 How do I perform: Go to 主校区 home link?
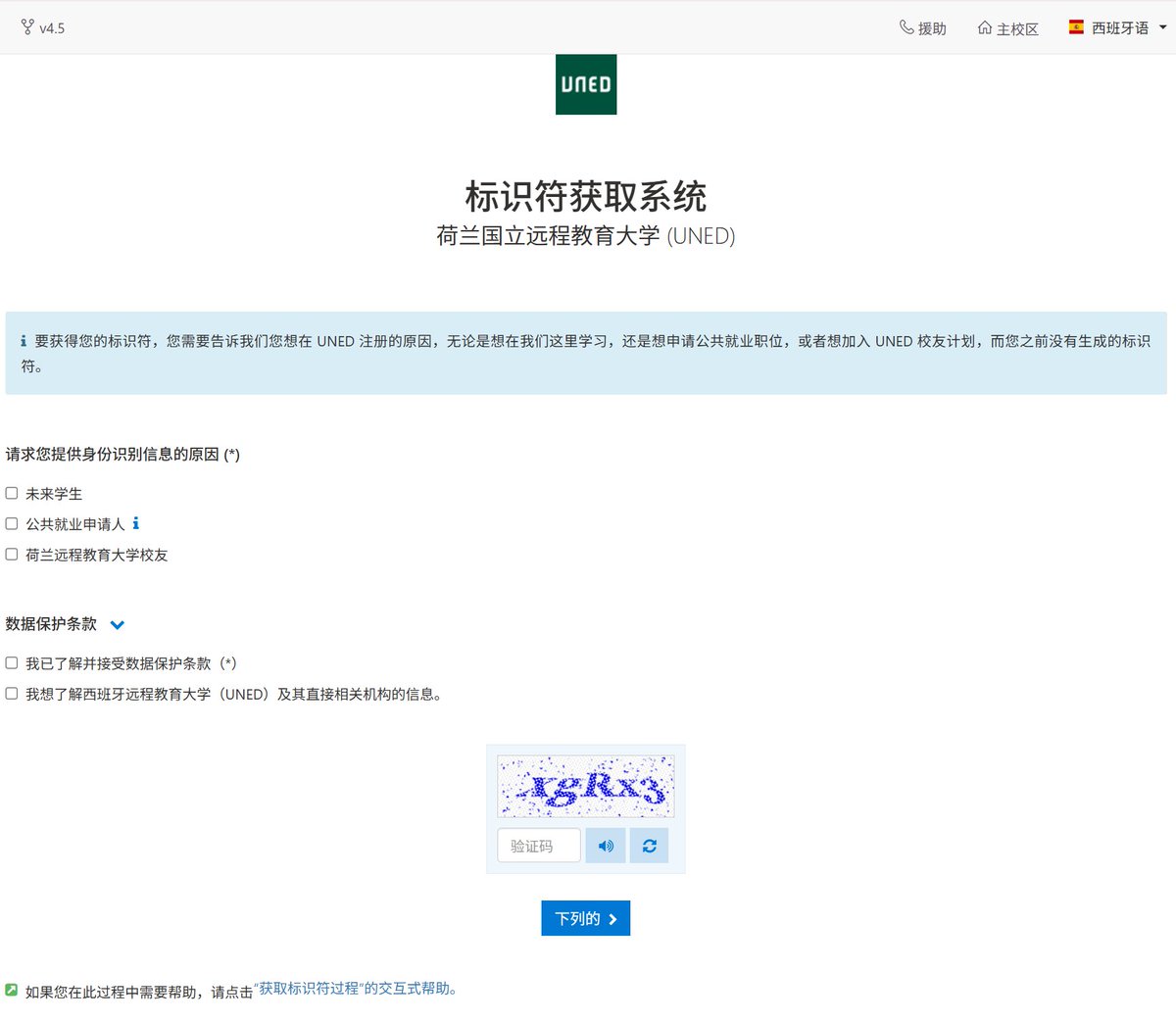1008,28
